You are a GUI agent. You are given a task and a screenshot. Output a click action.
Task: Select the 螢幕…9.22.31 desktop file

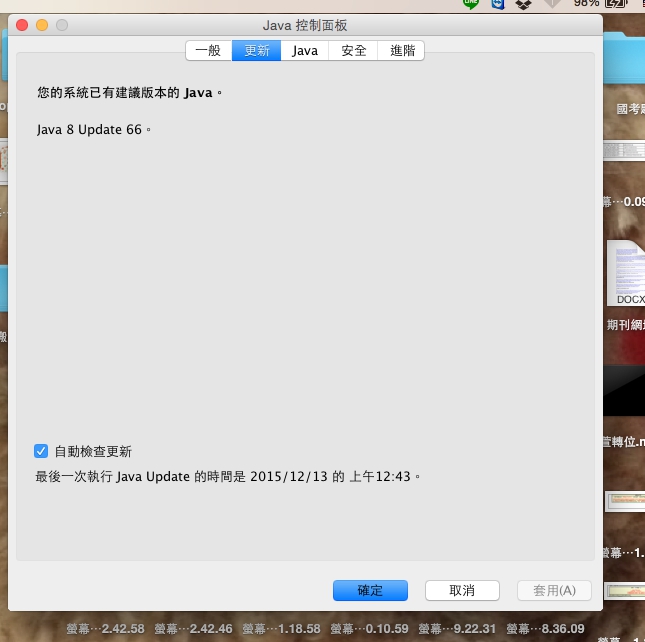457,628
